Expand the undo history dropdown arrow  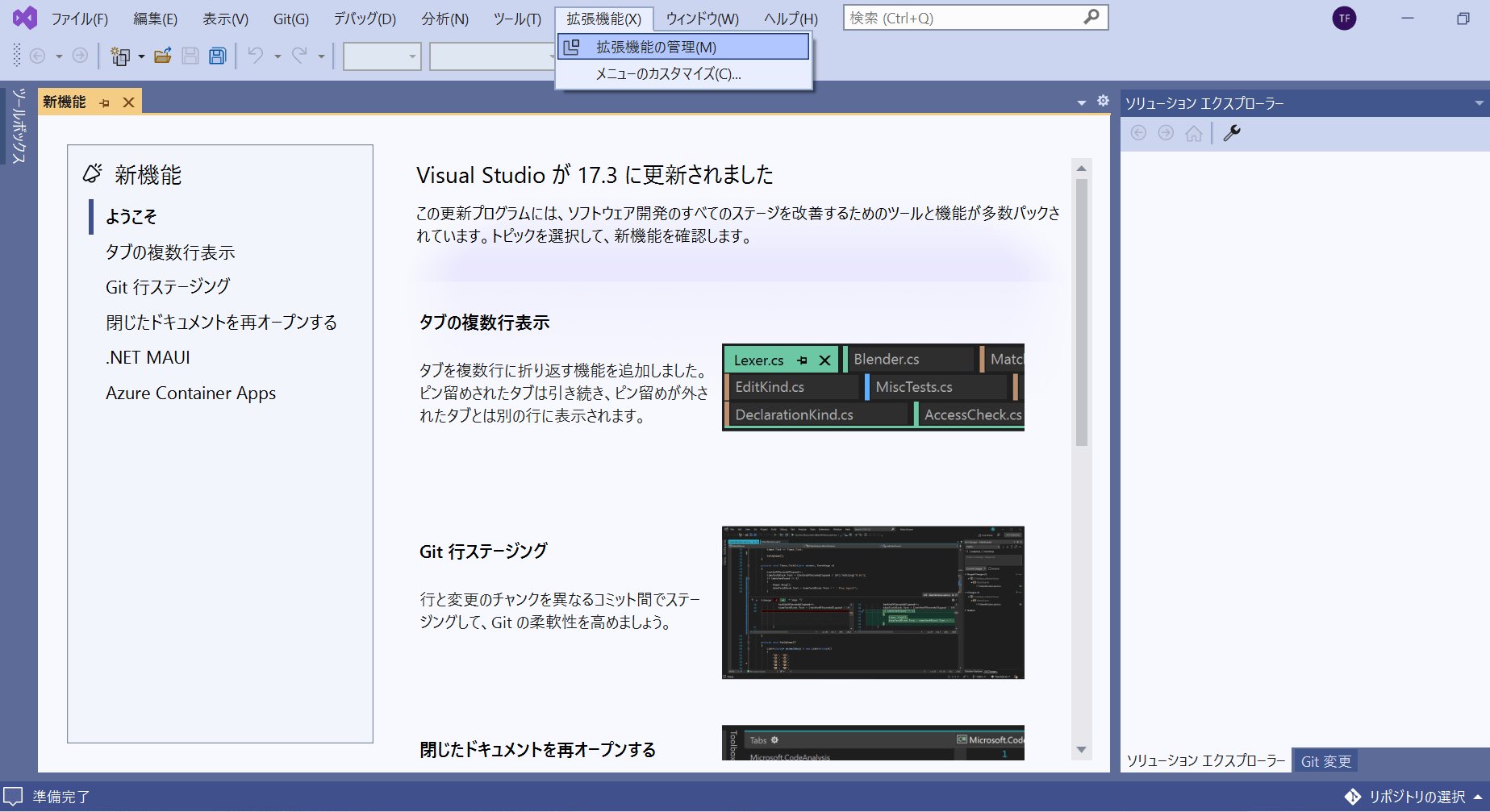(x=278, y=56)
